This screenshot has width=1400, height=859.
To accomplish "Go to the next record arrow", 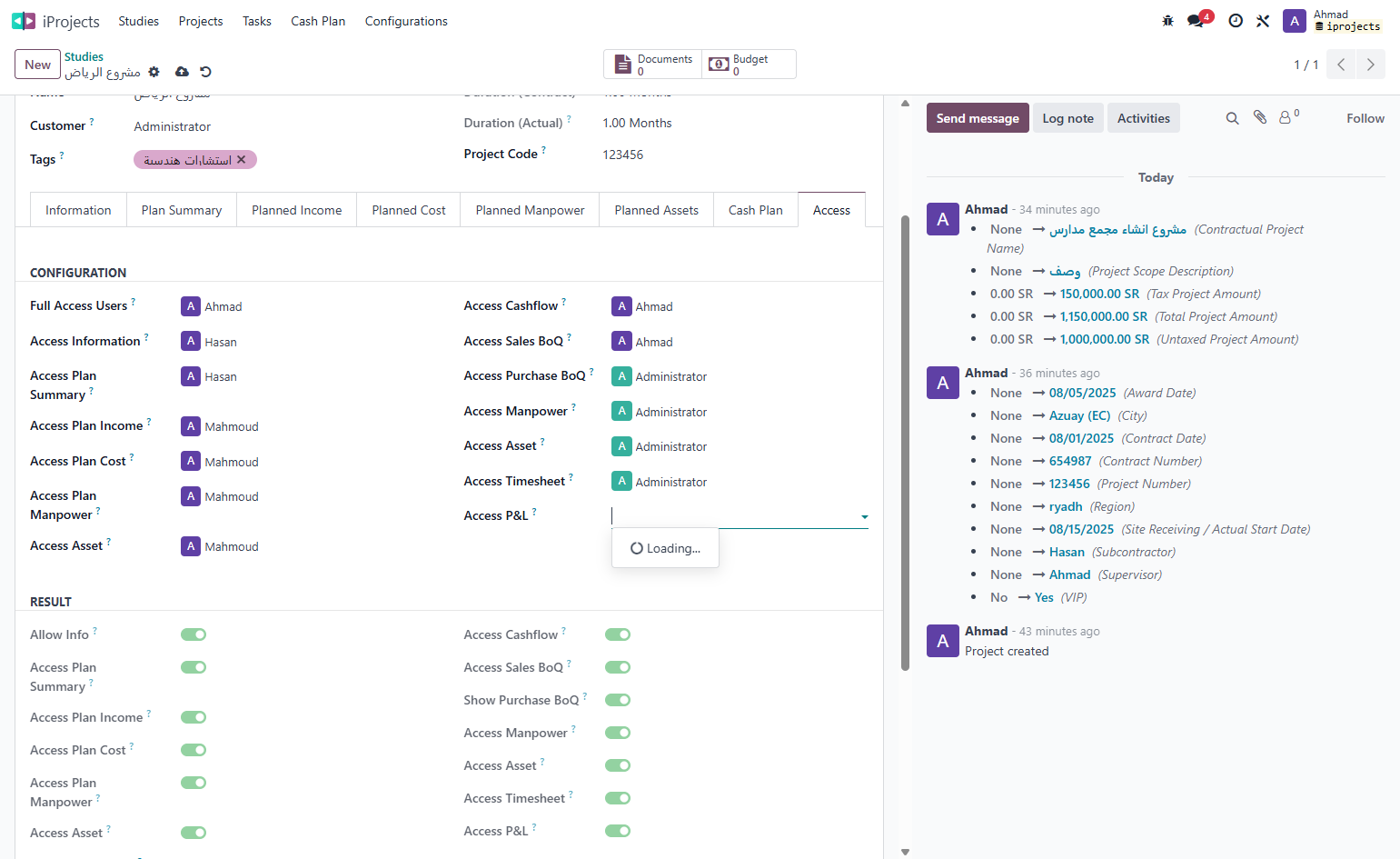I will coord(1370,65).
